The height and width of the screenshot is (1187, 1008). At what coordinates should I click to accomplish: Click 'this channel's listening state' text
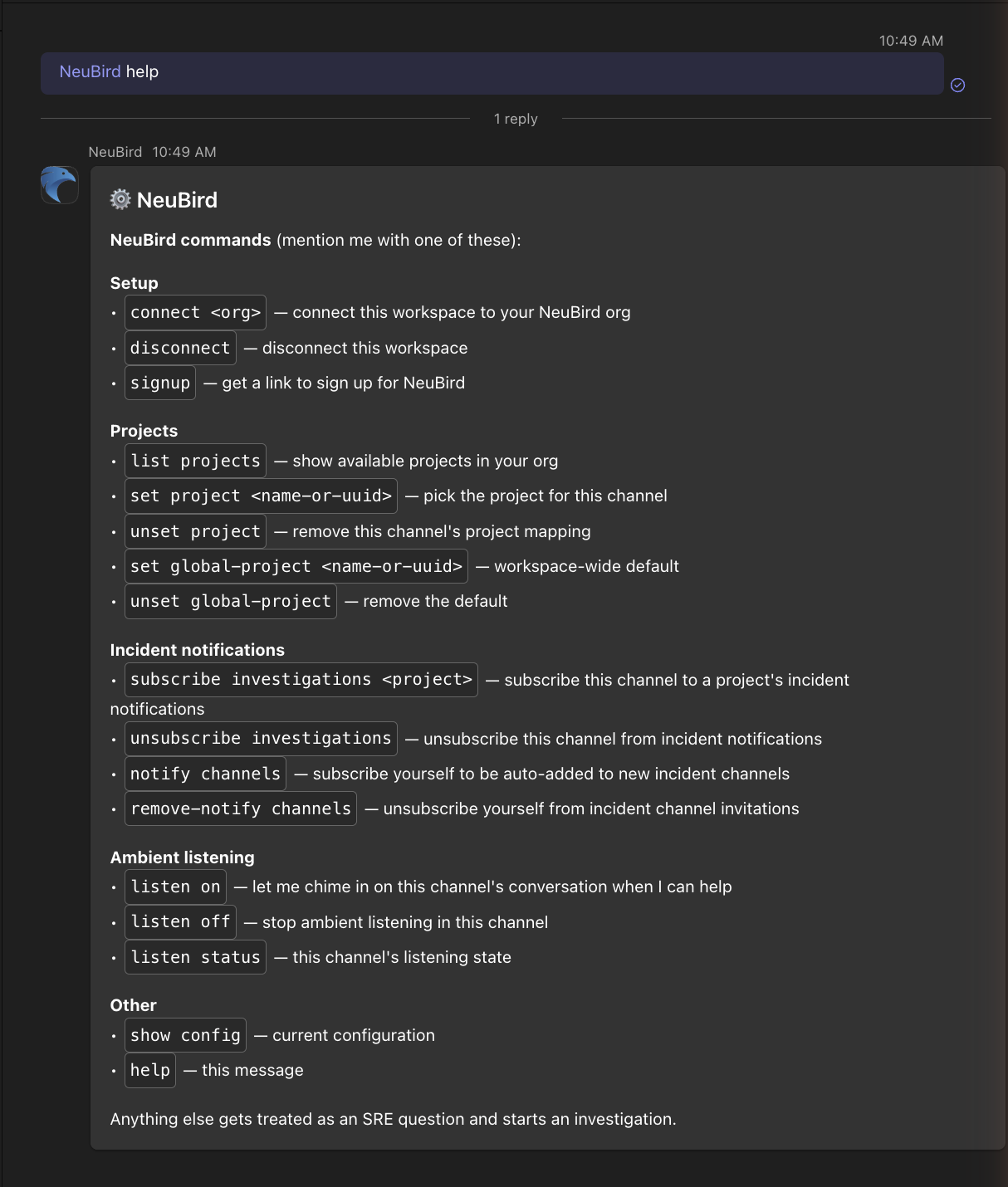click(402, 957)
